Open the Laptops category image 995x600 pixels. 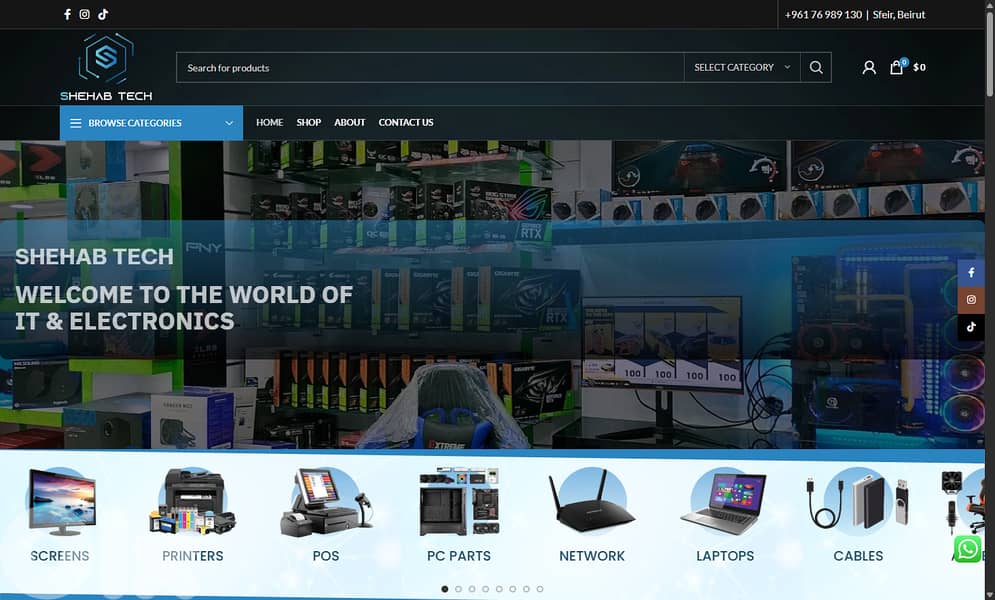(x=725, y=502)
